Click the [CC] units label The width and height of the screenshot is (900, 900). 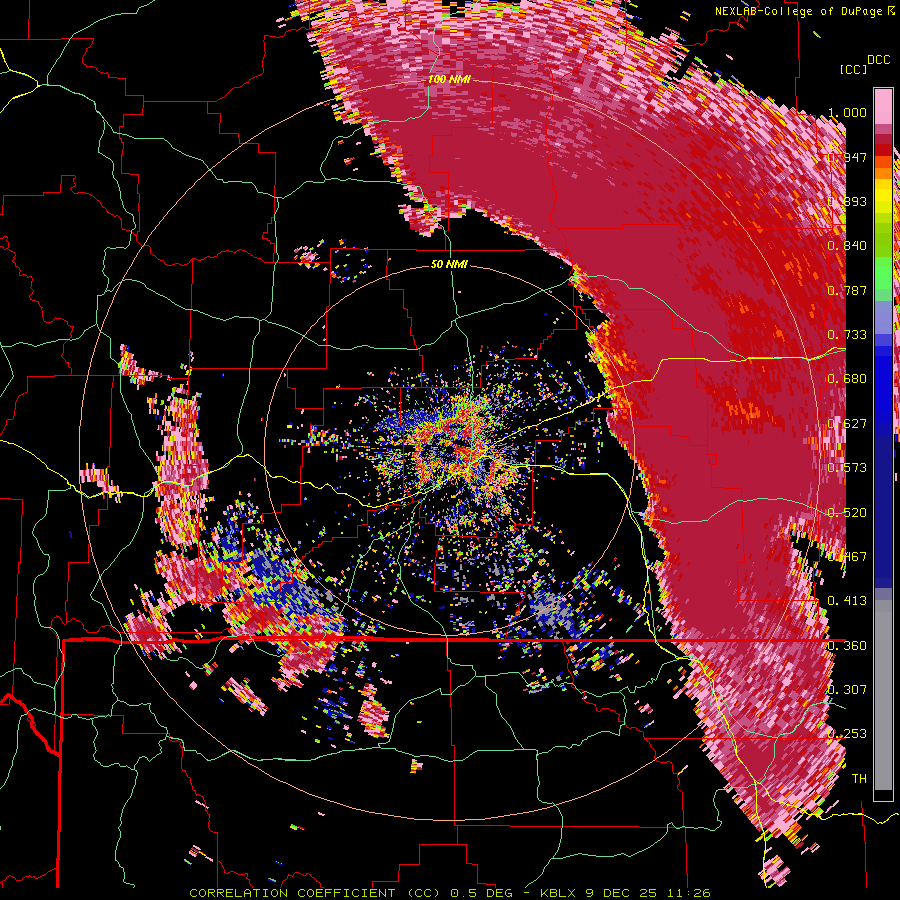(854, 69)
